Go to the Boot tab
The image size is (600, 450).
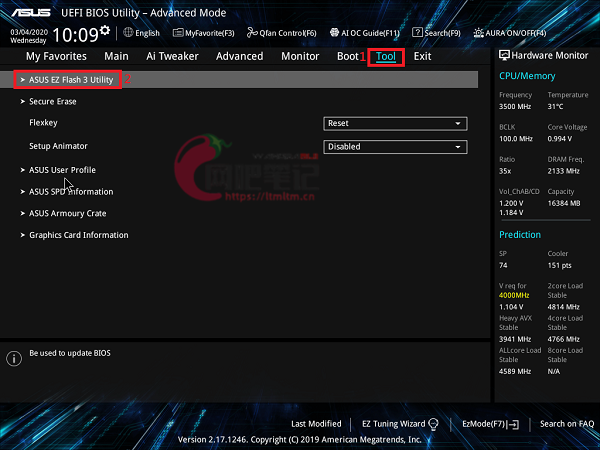coord(347,56)
